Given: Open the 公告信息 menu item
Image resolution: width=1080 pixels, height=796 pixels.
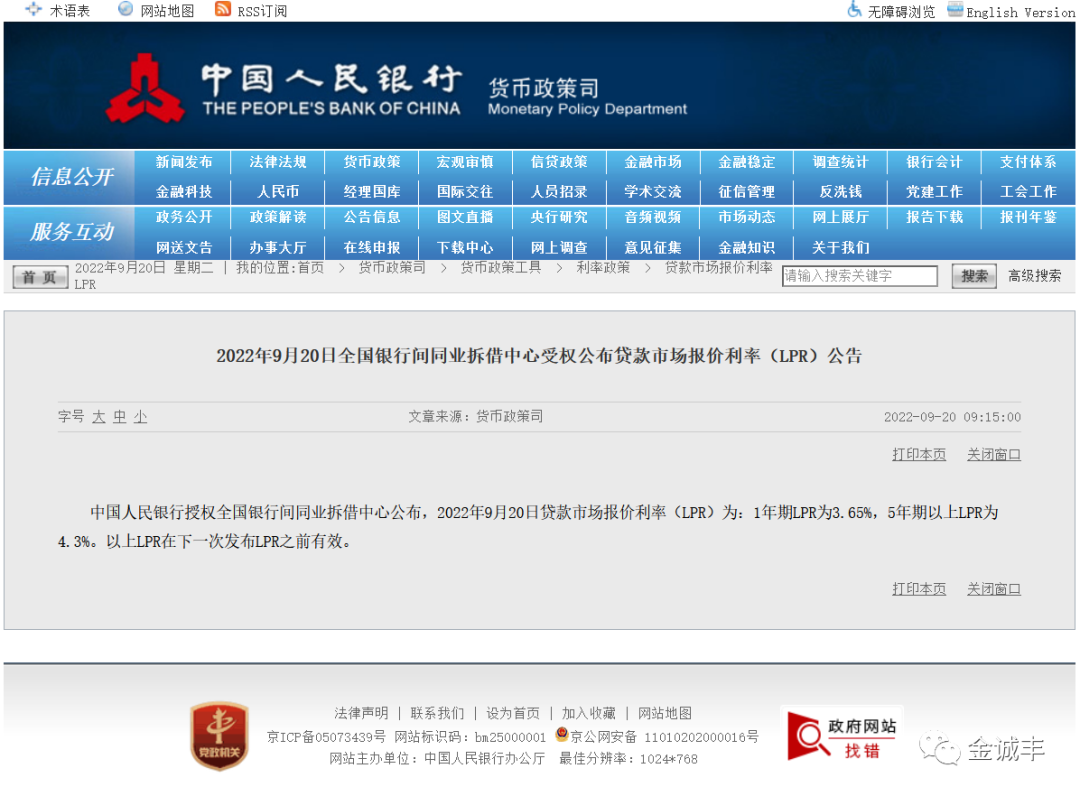Looking at the screenshot, I should point(372,218).
